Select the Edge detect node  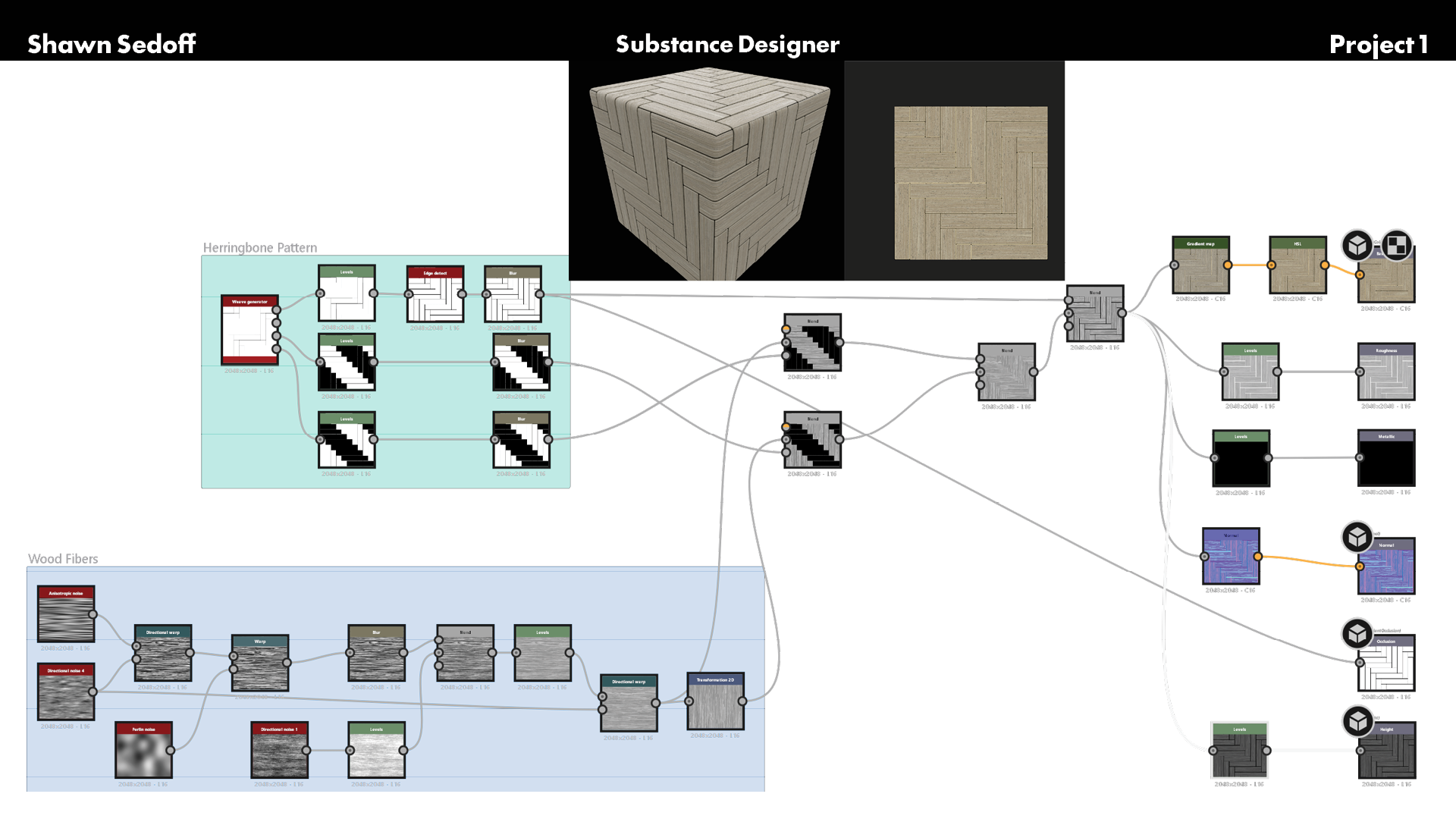[435, 294]
